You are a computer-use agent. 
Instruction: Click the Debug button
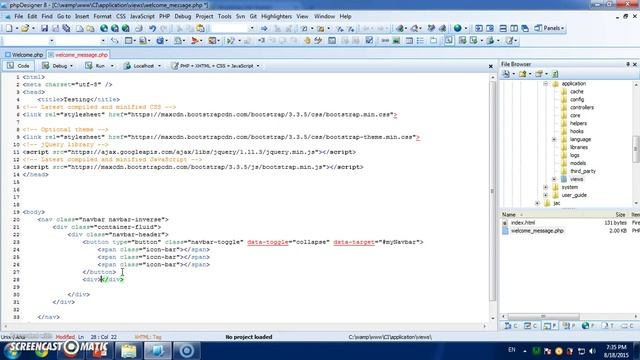[57, 66]
